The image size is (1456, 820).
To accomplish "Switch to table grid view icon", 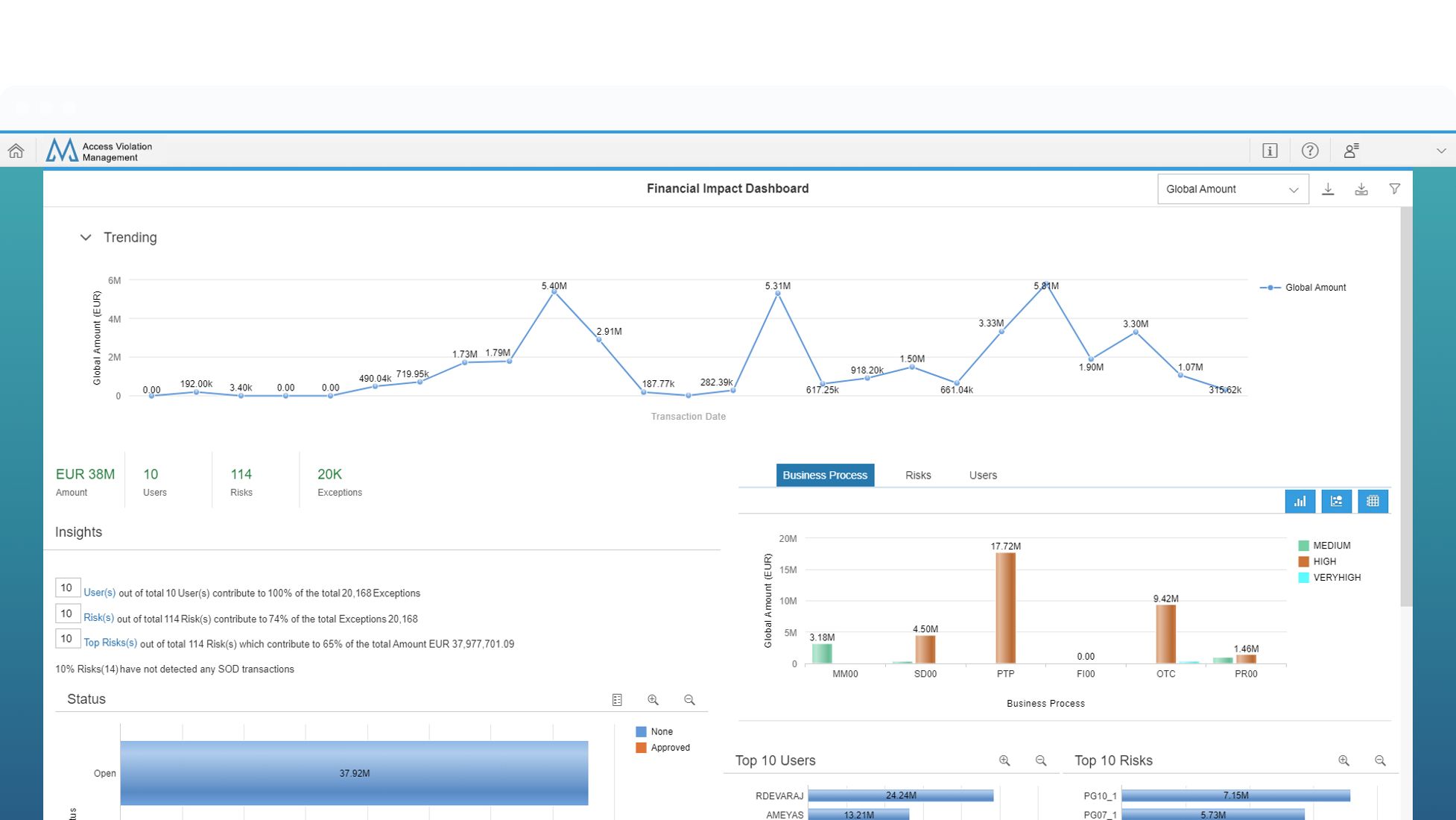I will 1373,502.
